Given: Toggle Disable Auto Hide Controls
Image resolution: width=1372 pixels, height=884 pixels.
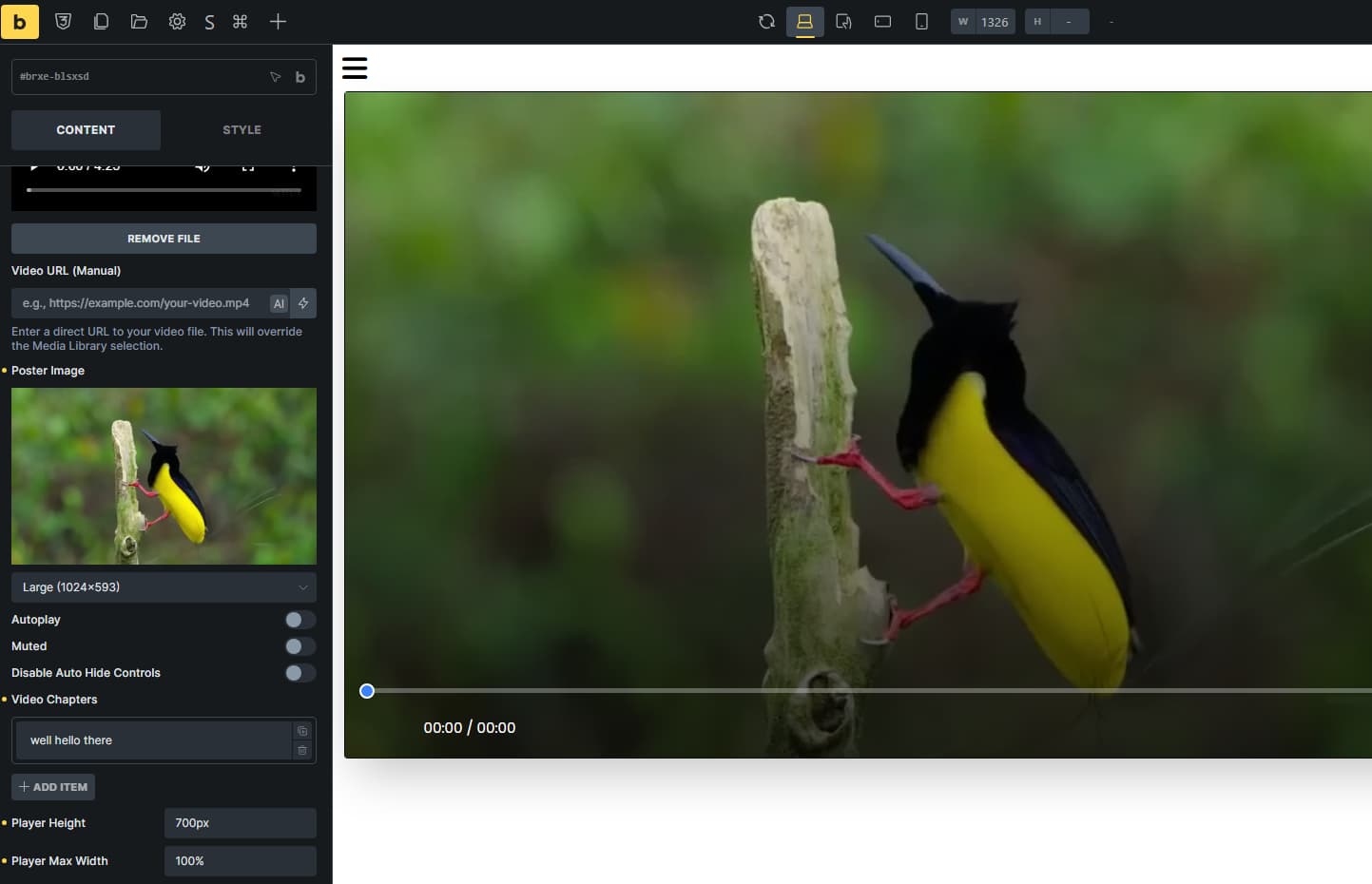Looking at the screenshot, I should tap(300, 673).
